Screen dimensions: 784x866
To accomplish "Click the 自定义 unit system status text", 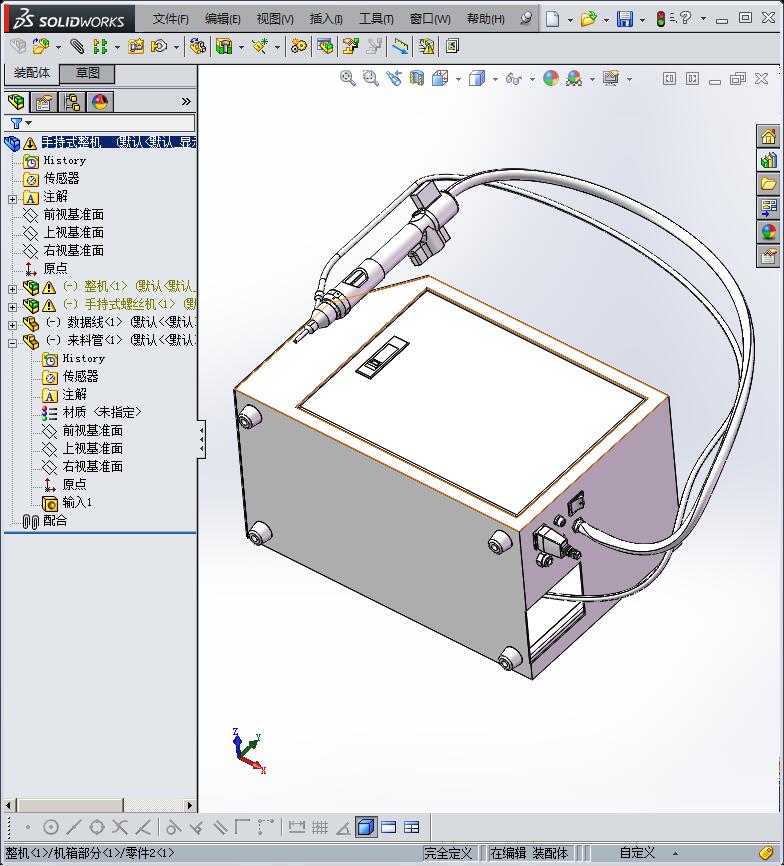I will [x=637, y=853].
